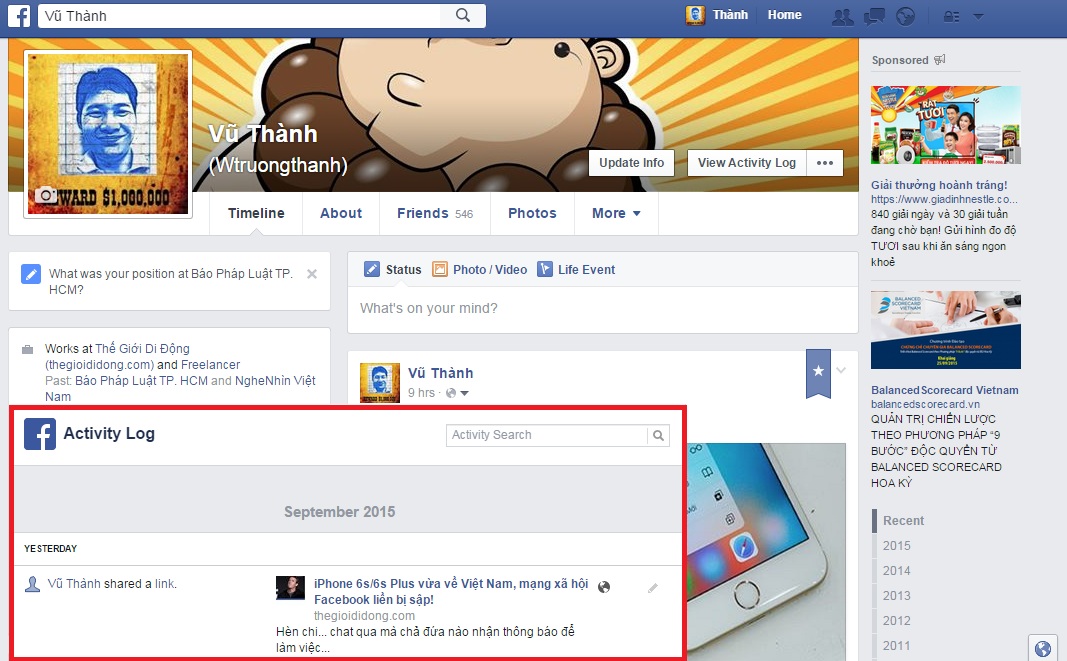
Task: Select year 2013 in the Recent timeline sidebar
Action: coord(896,595)
